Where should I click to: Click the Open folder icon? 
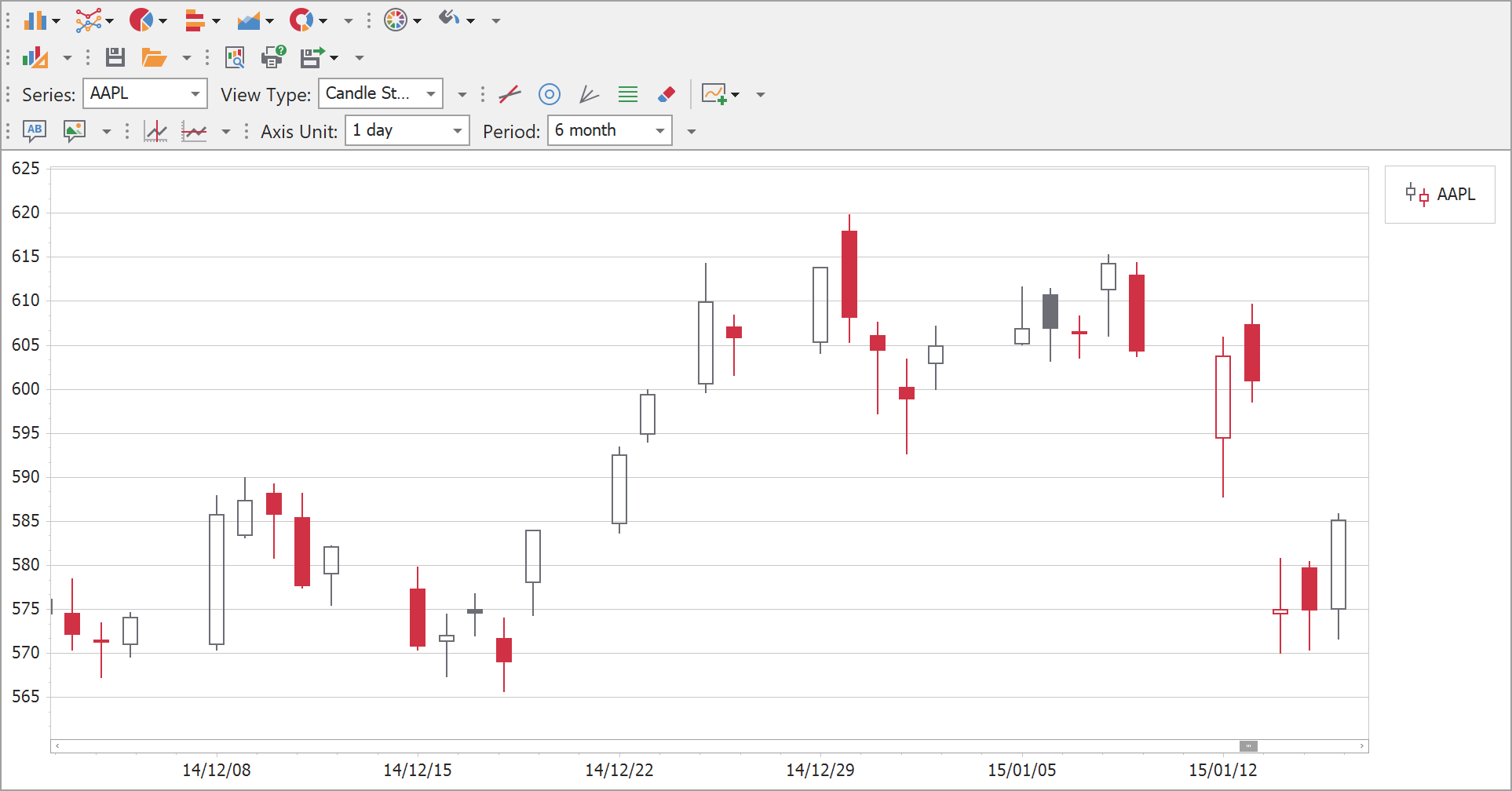(x=153, y=57)
